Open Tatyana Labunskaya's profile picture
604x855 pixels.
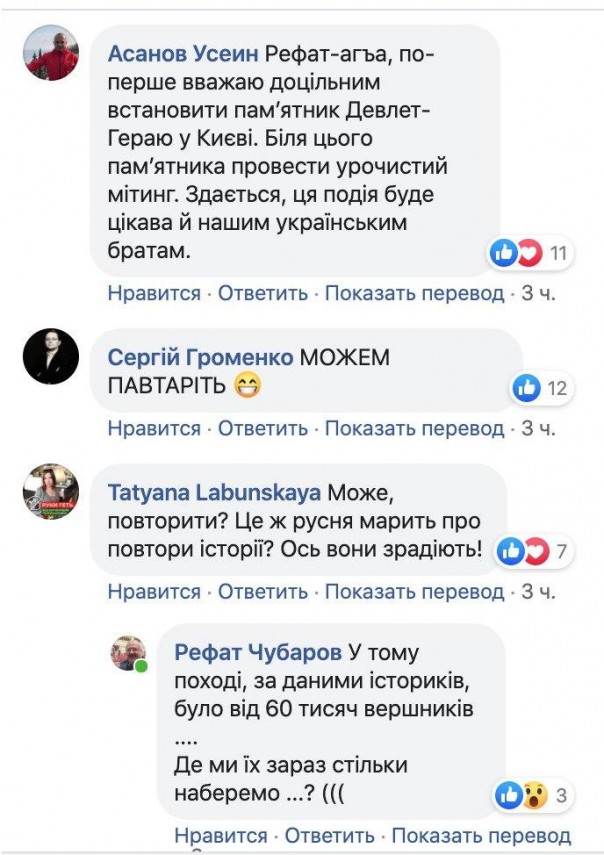(x=51, y=491)
